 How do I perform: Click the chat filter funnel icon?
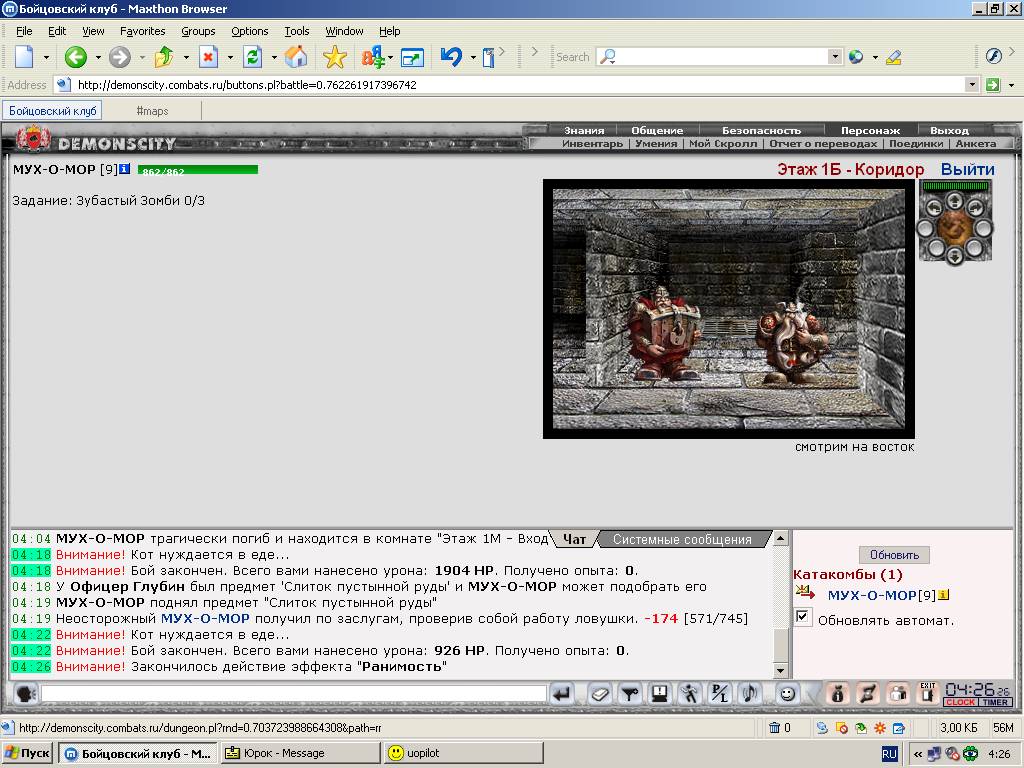coord(630,694)
